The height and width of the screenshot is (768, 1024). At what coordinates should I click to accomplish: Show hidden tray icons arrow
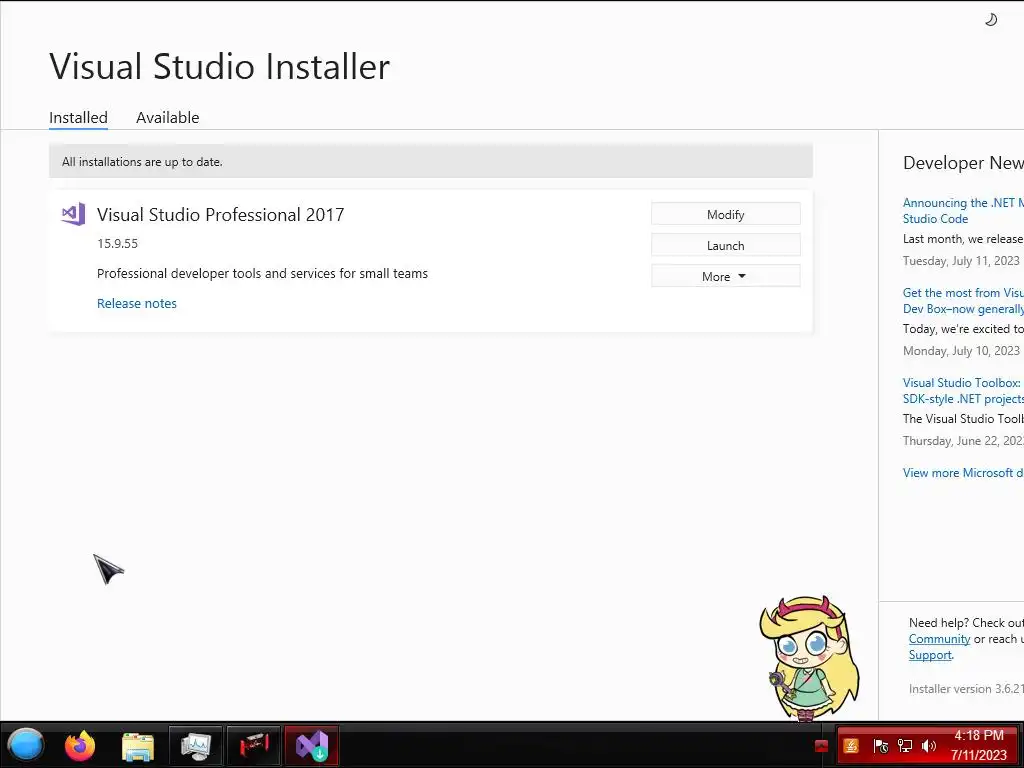click(x=822, y=746)
